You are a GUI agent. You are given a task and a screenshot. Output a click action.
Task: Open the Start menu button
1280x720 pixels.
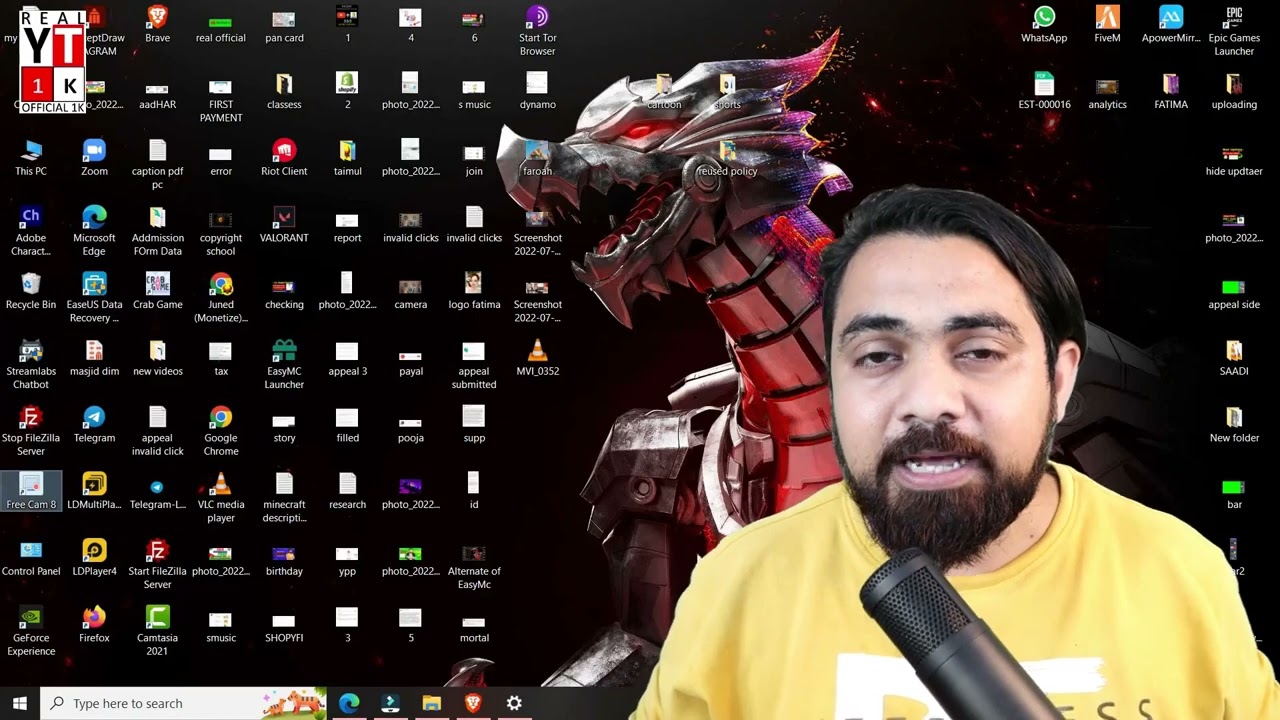(20, 703)
